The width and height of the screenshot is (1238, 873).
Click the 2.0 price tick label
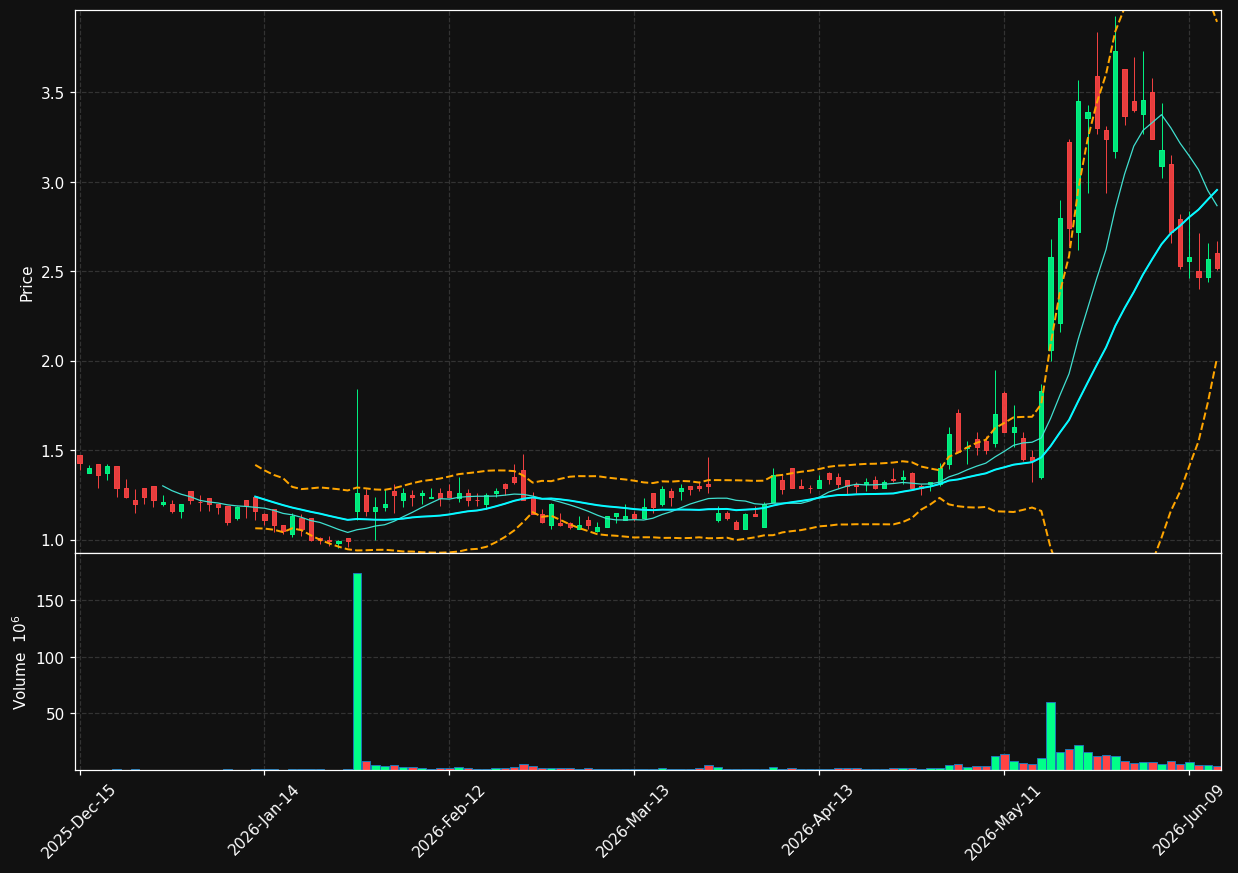[54, 362]
